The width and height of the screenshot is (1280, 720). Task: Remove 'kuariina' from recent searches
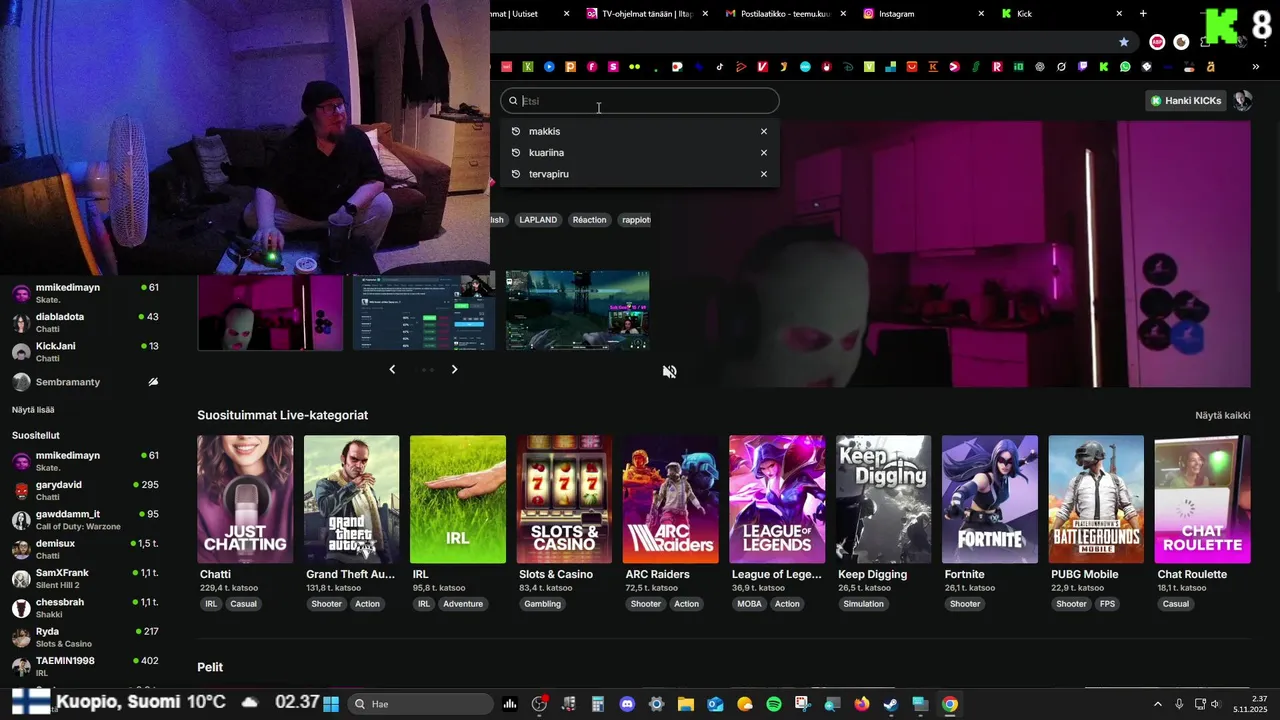[764, 153]
